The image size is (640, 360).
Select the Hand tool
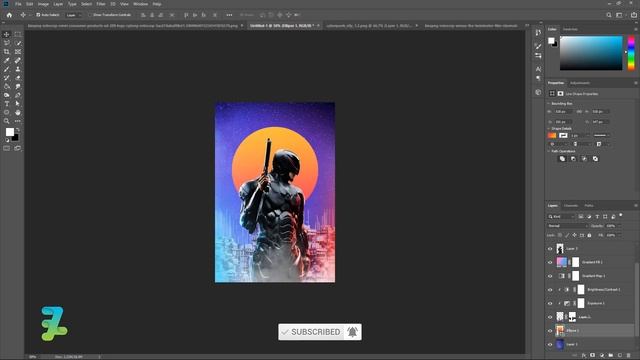(x=18, y=112)
